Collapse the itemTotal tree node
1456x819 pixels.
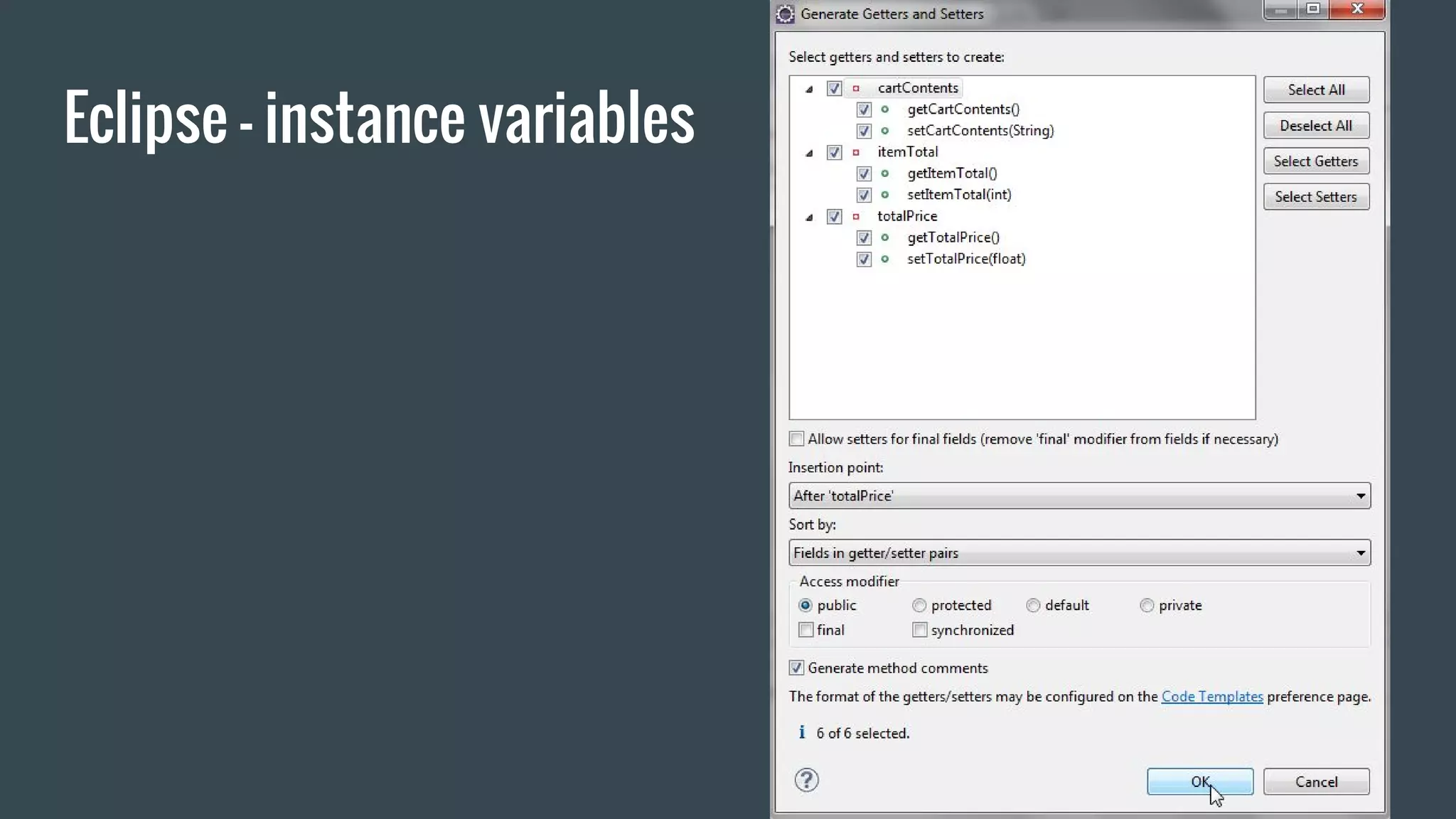(809, 153)
